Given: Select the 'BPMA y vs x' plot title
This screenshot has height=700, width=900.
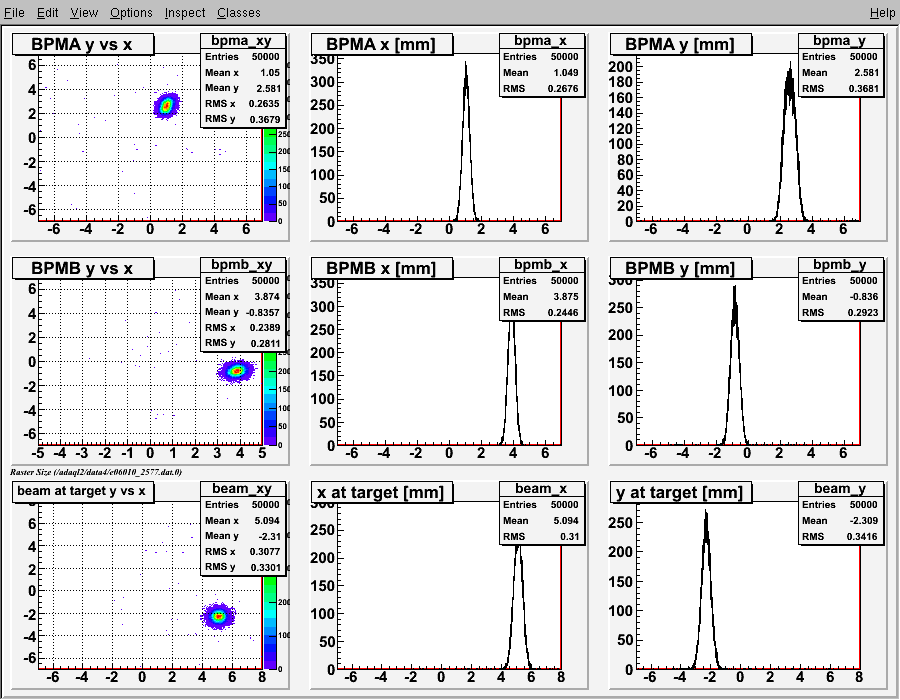Looking at the screenshot, I should tap(83, 44).
